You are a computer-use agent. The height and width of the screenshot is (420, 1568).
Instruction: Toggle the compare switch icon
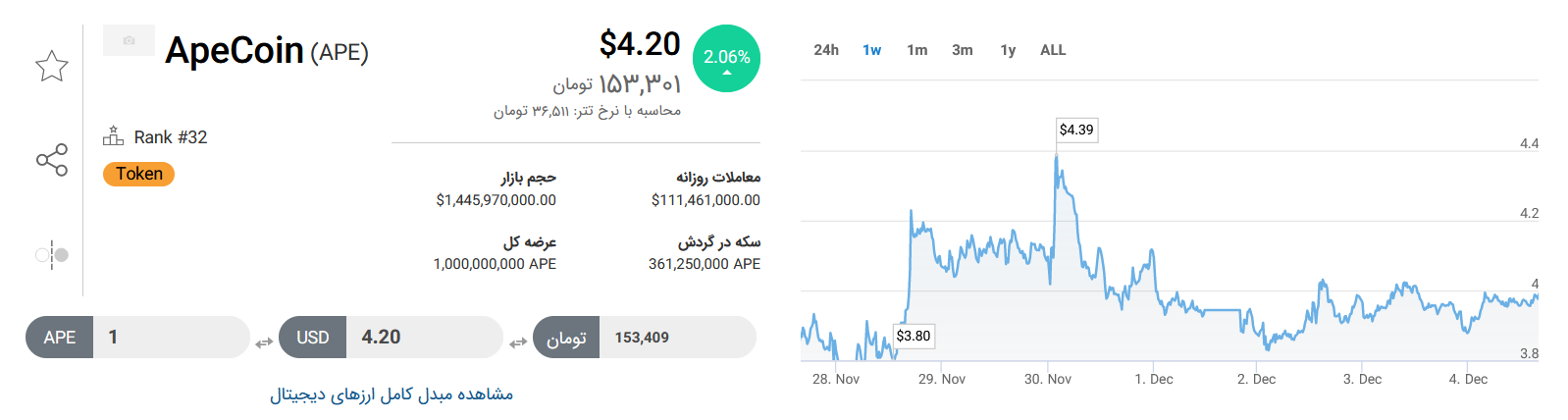(x=52, y=255)
